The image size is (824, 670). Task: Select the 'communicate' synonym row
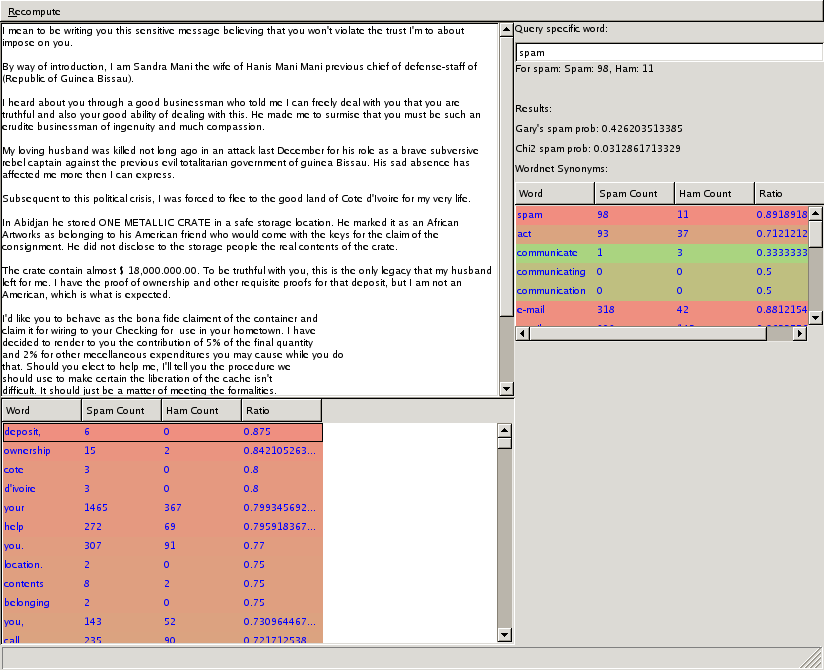coord(662,252)
